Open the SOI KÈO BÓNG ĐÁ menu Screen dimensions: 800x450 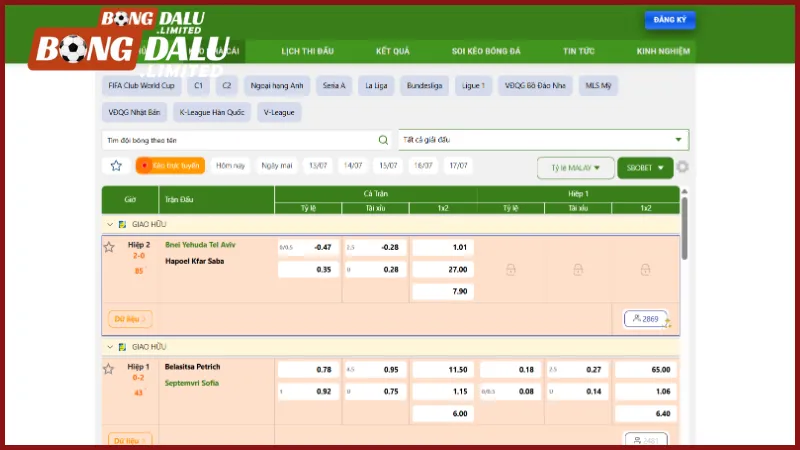486,51
